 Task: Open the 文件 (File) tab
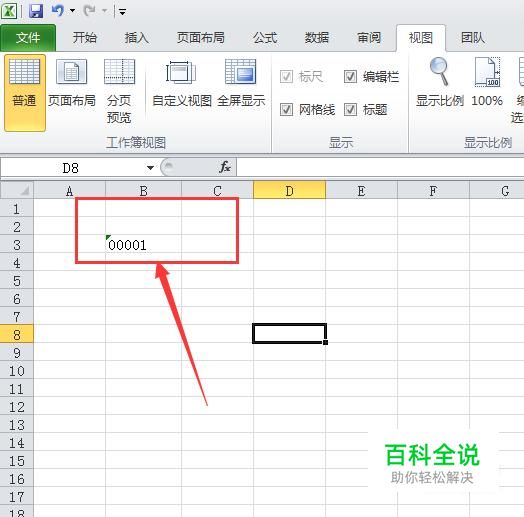tap(28, 38)
